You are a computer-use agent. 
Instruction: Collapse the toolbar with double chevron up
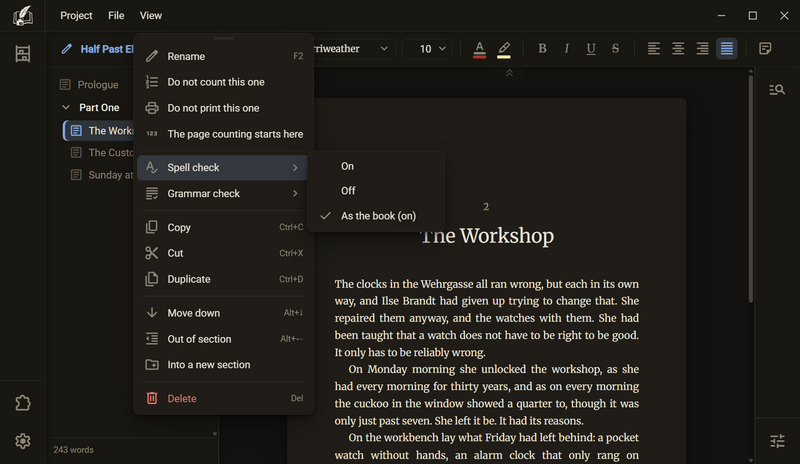(x=509, y=74)
